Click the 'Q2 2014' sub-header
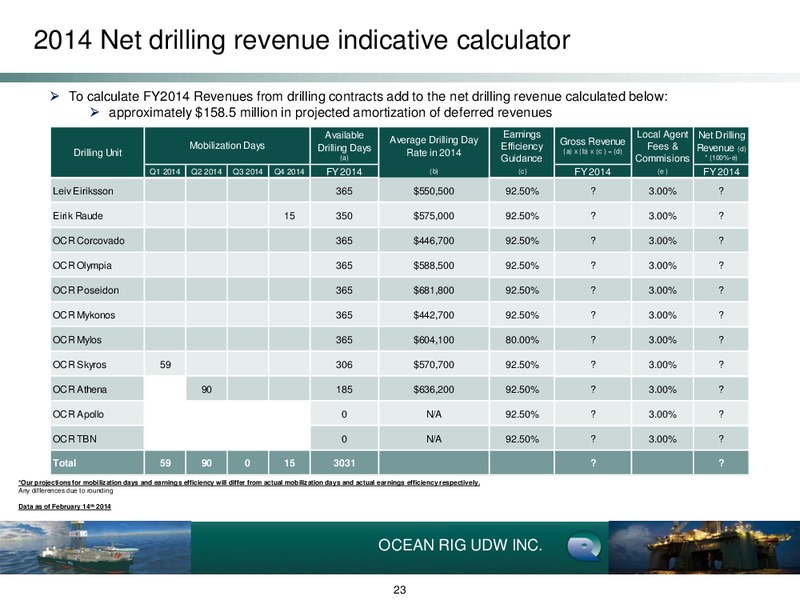Viewport: 800px width, 600px height. 206,171
